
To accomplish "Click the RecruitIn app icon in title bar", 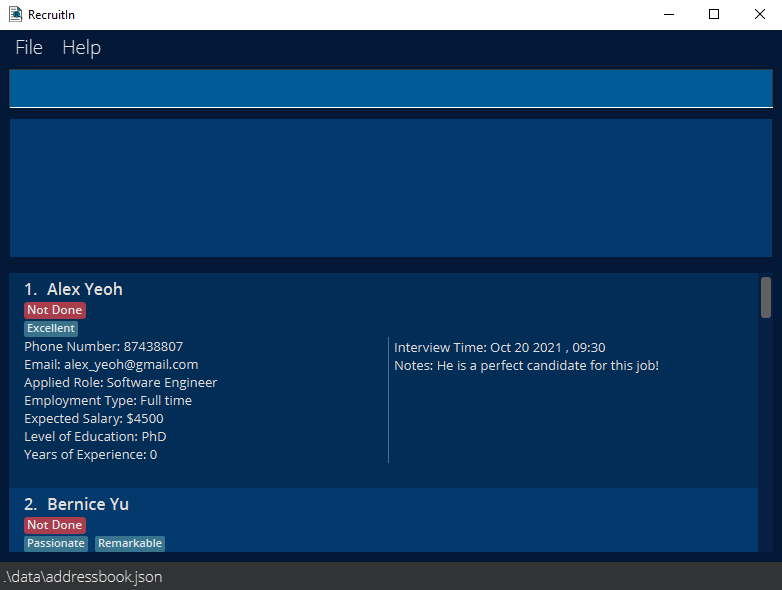I will (15, 14).
